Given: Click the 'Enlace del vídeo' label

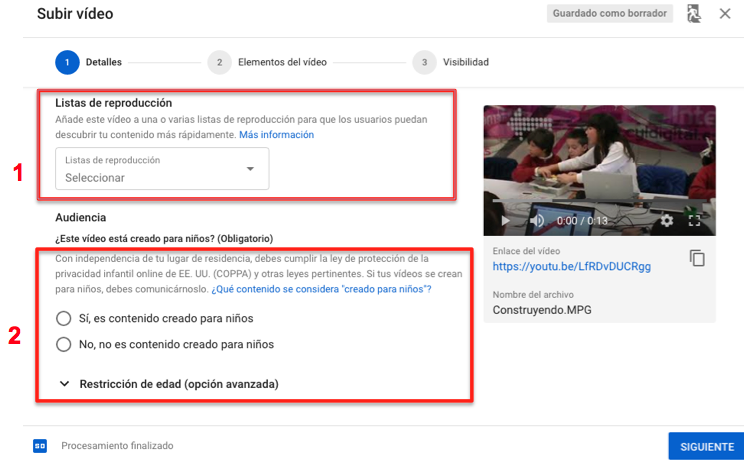Looking at the screenshot, I should (x=526, y=251).
